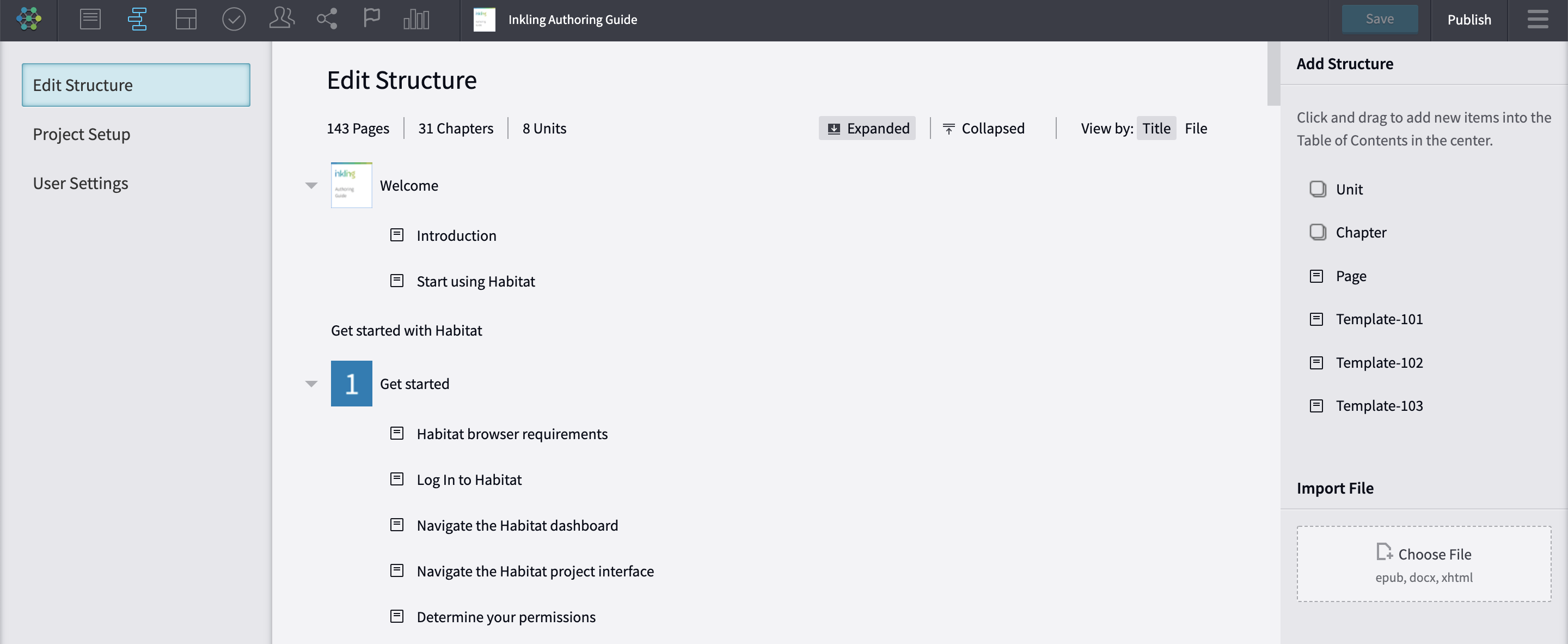The width and height of the screenshot is (1568, 644).
Task: Open the layout templates icon in toolbar
Action: coord(186,20)
